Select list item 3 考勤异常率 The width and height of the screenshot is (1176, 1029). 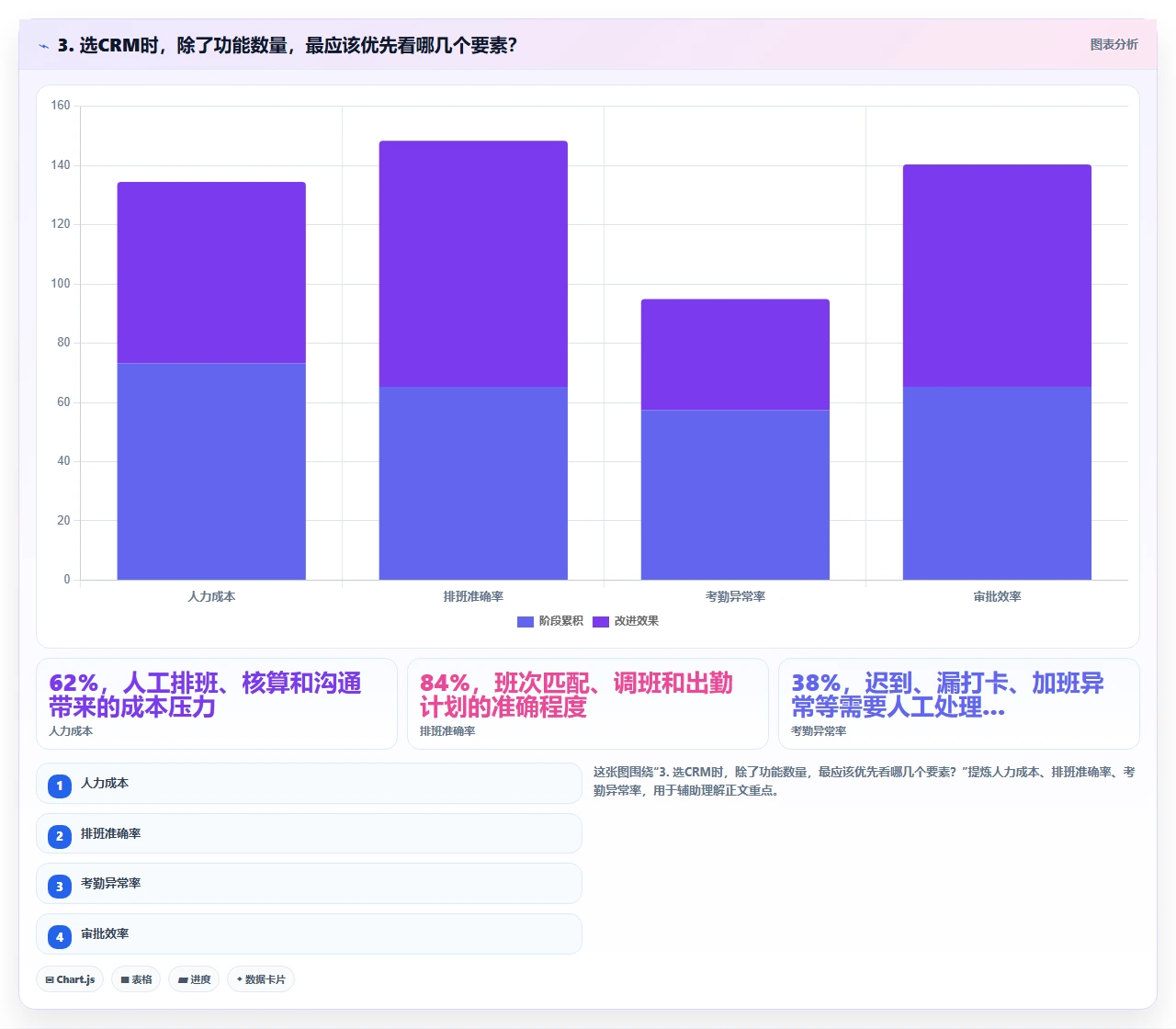[309, 884]
